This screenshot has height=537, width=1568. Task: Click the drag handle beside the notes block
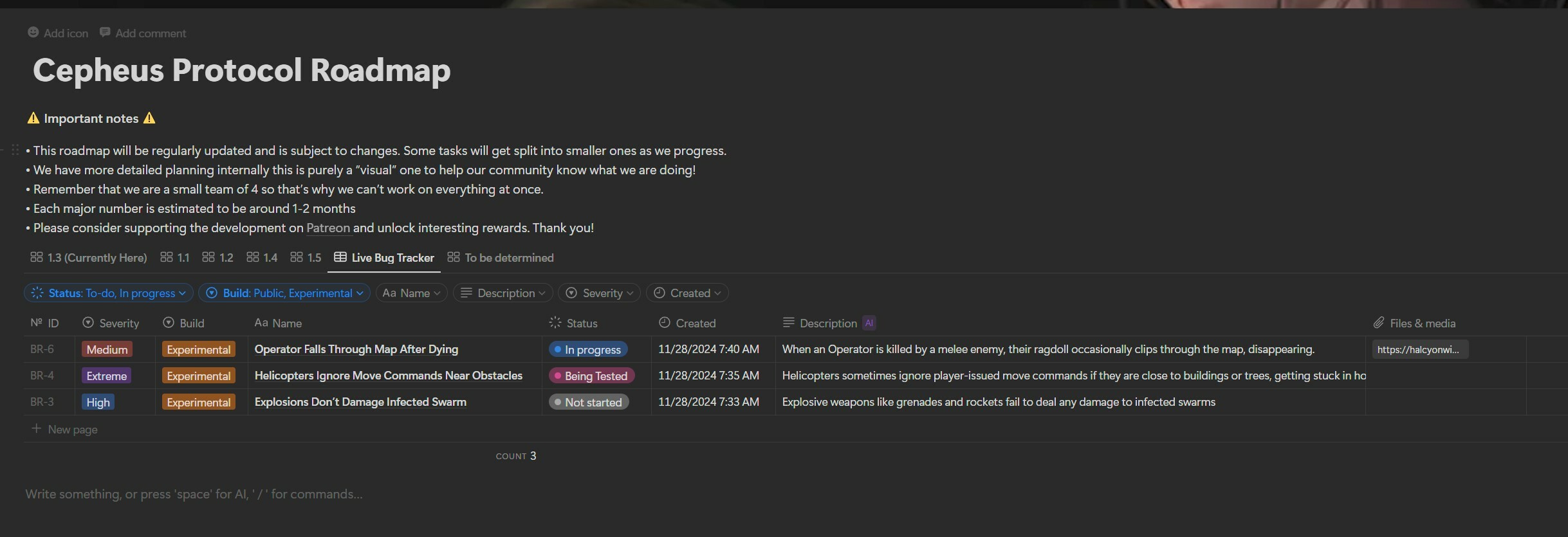pos(15,150)
